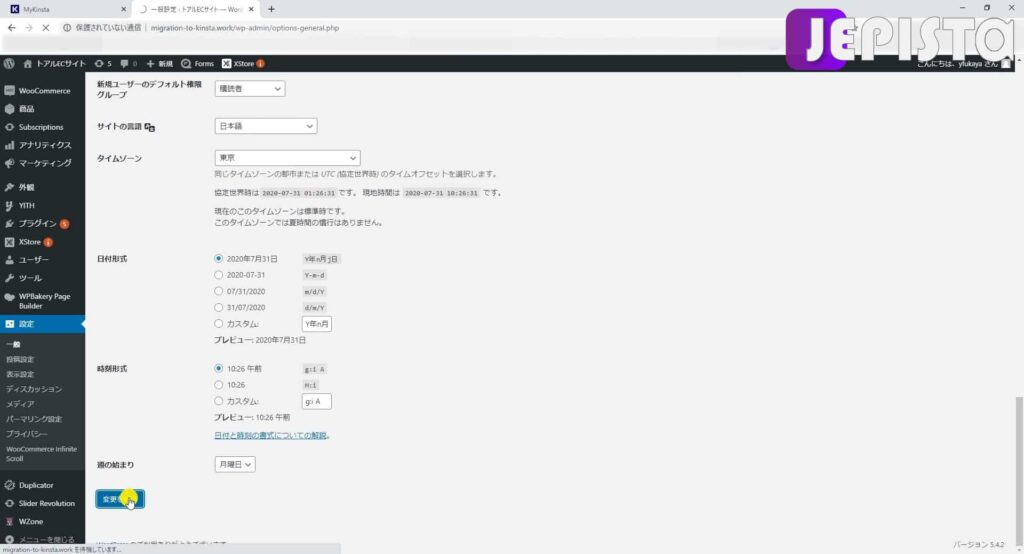Click the translation icon next to サイトの言語
This screenshot has height=554, width=1024.
(150, 127)
